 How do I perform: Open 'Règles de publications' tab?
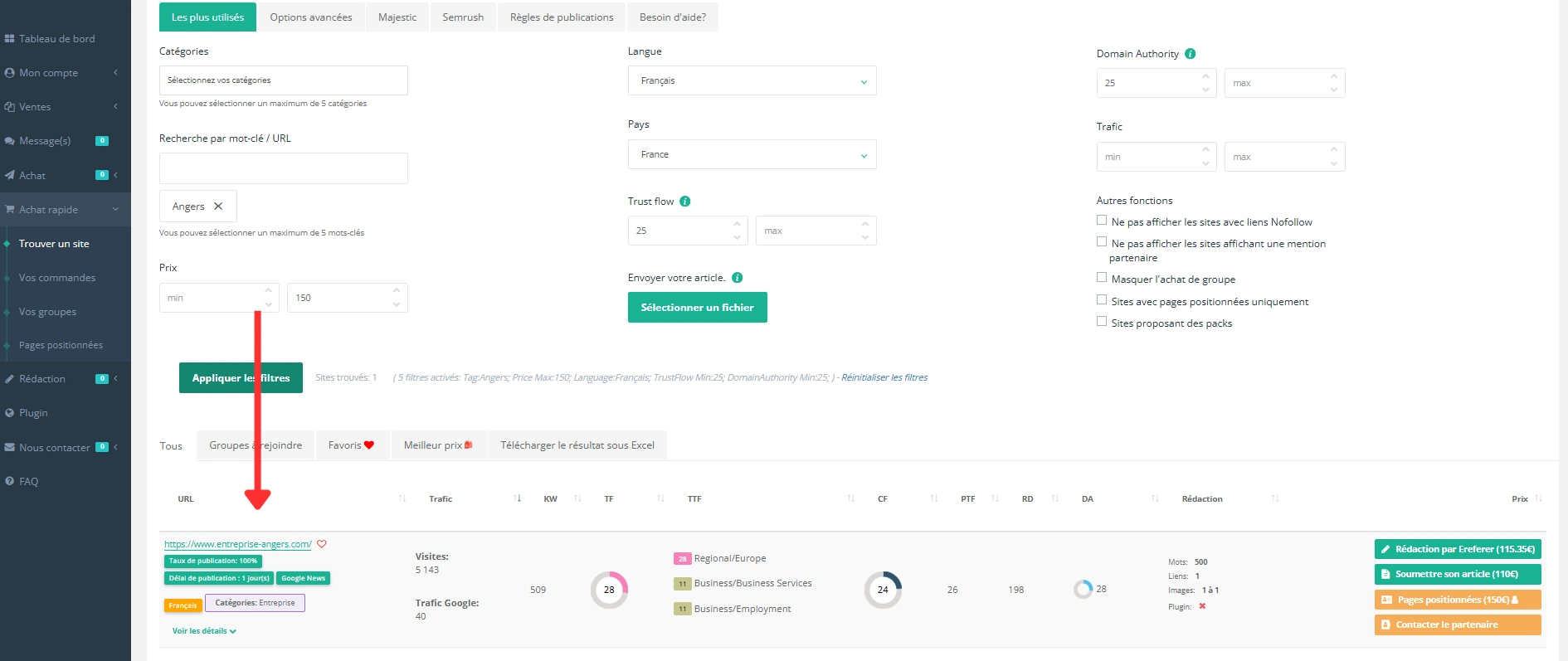[562, 17]
